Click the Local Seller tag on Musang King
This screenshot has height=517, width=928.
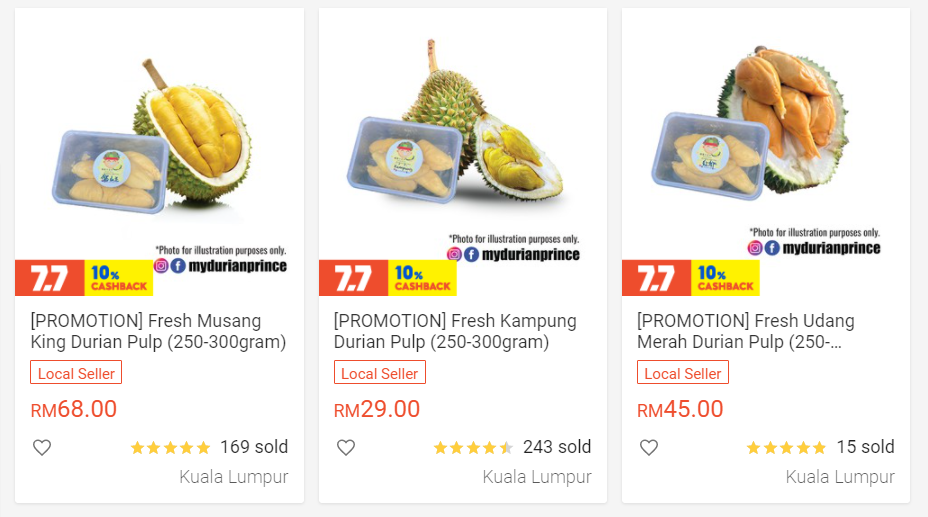tap(76, 373)
